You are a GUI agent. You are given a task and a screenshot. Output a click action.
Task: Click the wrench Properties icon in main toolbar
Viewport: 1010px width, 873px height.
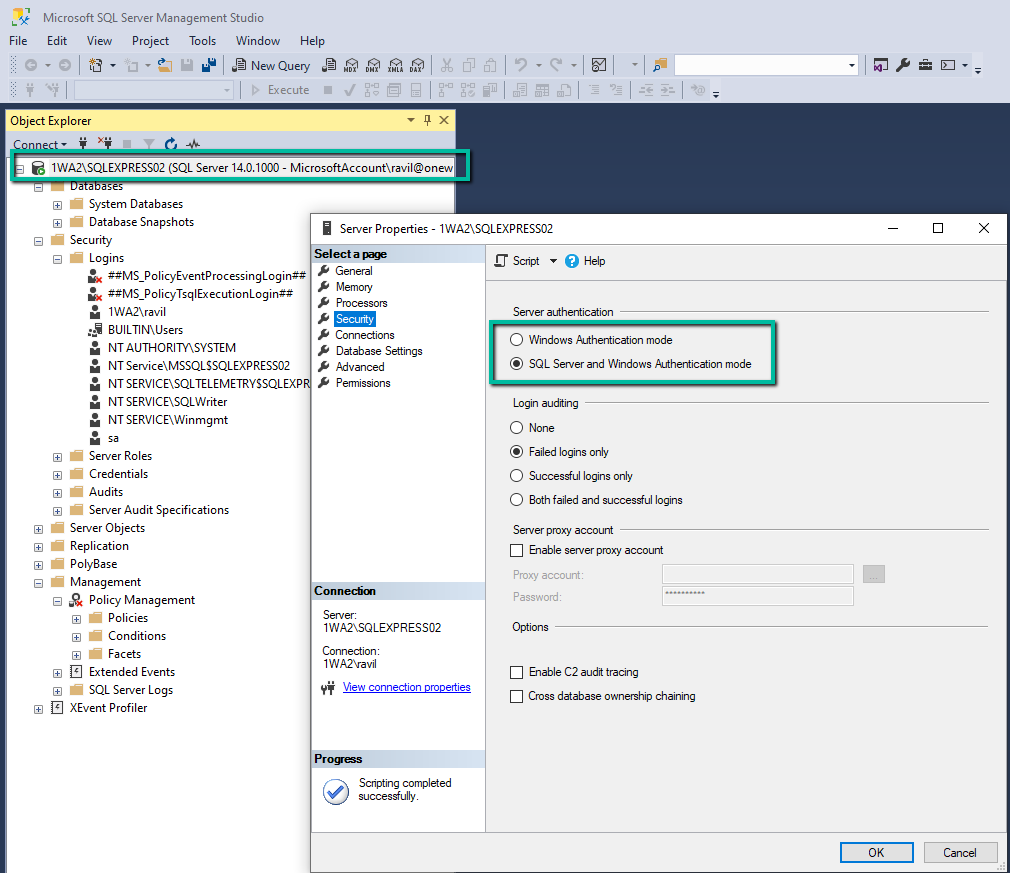click(x=902, y=65)
